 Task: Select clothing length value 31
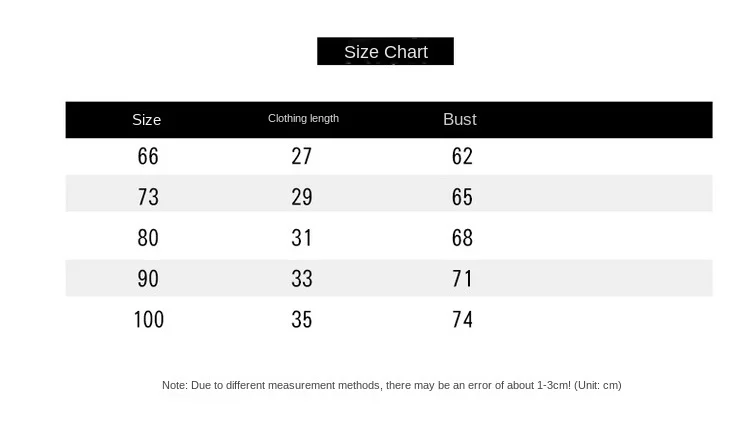[x=301, y=238]
